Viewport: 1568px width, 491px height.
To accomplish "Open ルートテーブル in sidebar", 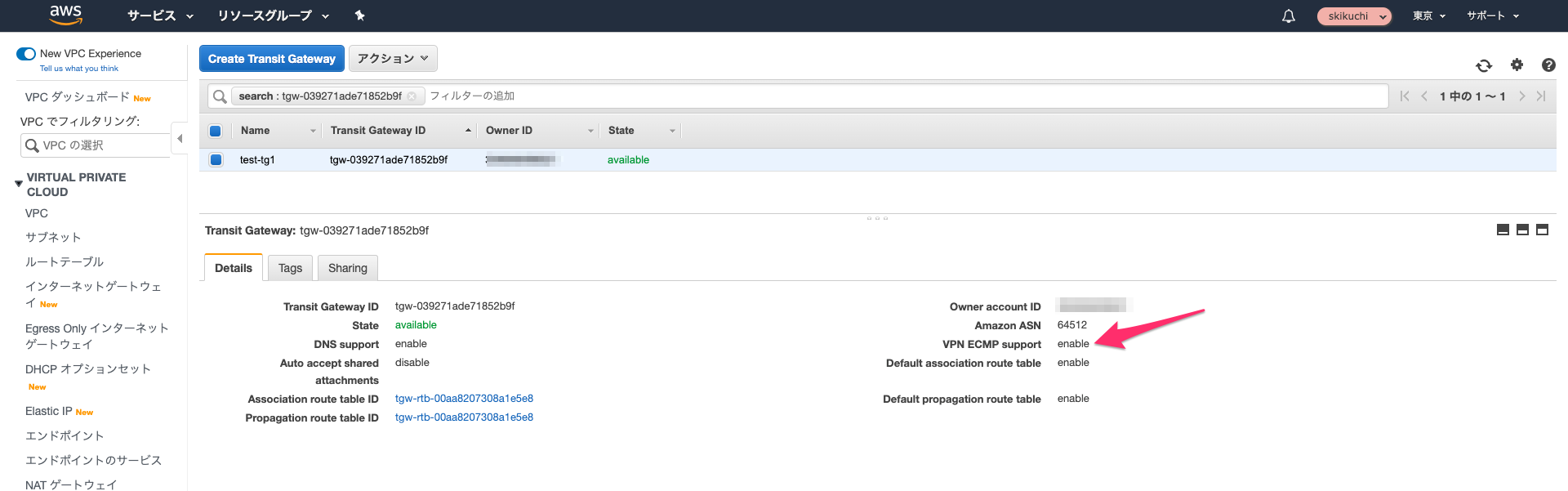I will pyautogui.click(x=65, y=262).
